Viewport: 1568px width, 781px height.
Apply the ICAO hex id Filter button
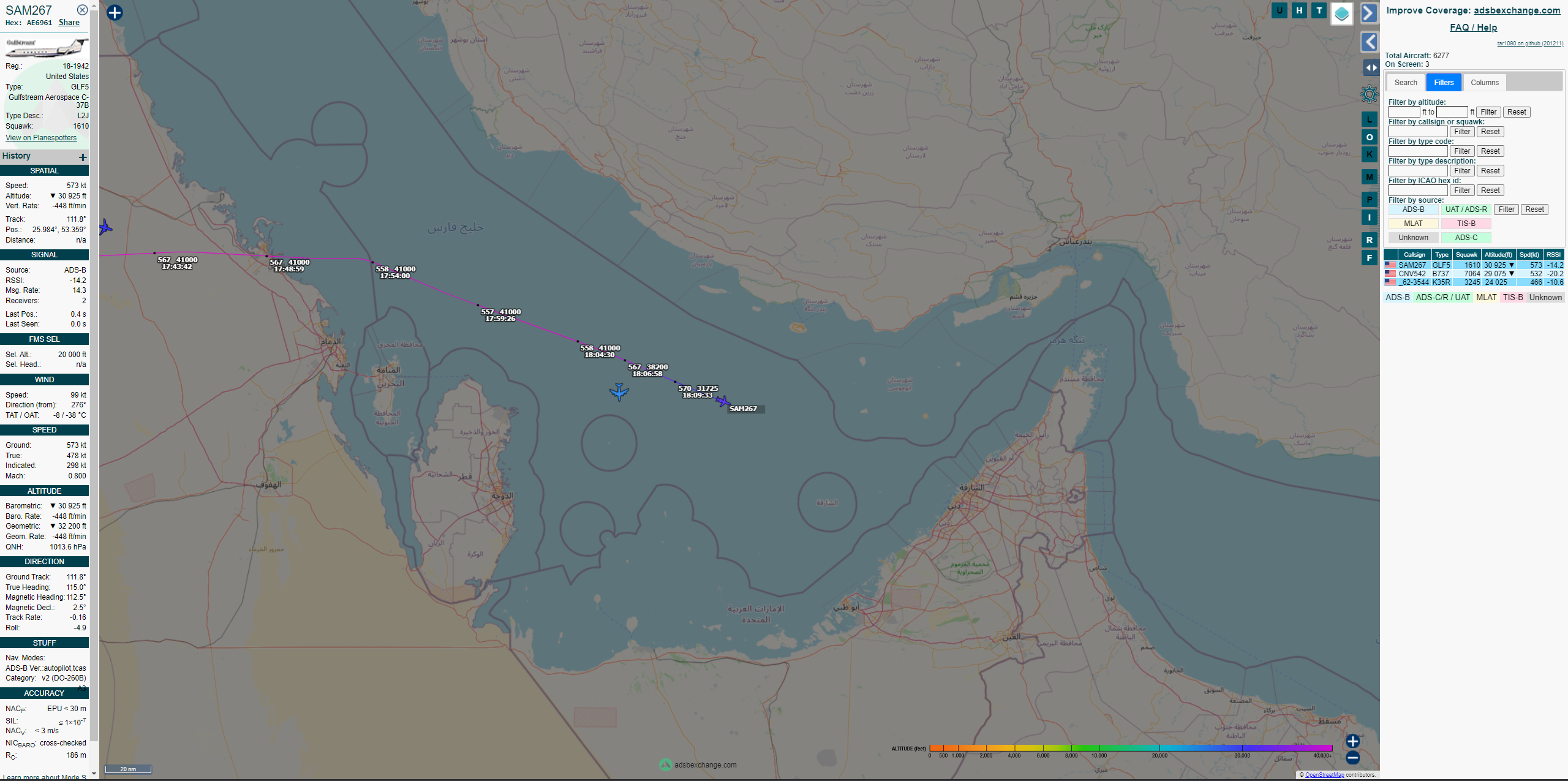1462,191
